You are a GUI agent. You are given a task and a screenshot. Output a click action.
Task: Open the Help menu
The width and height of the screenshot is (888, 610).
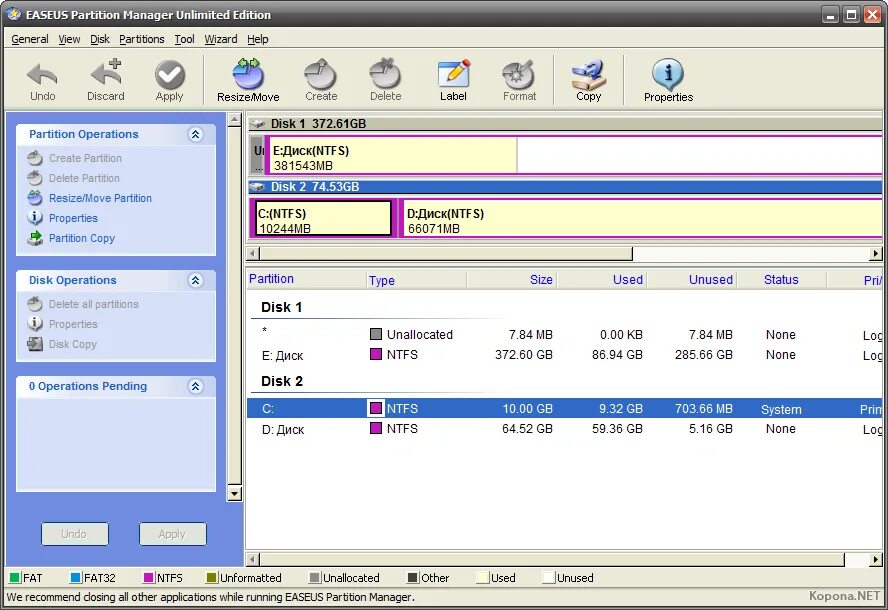pos(258,39)
